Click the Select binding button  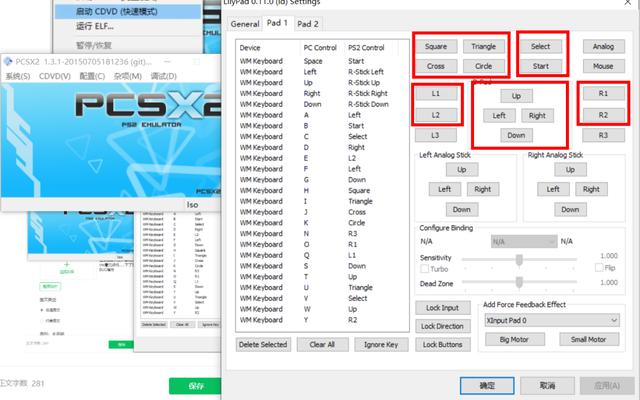(540, 46)
